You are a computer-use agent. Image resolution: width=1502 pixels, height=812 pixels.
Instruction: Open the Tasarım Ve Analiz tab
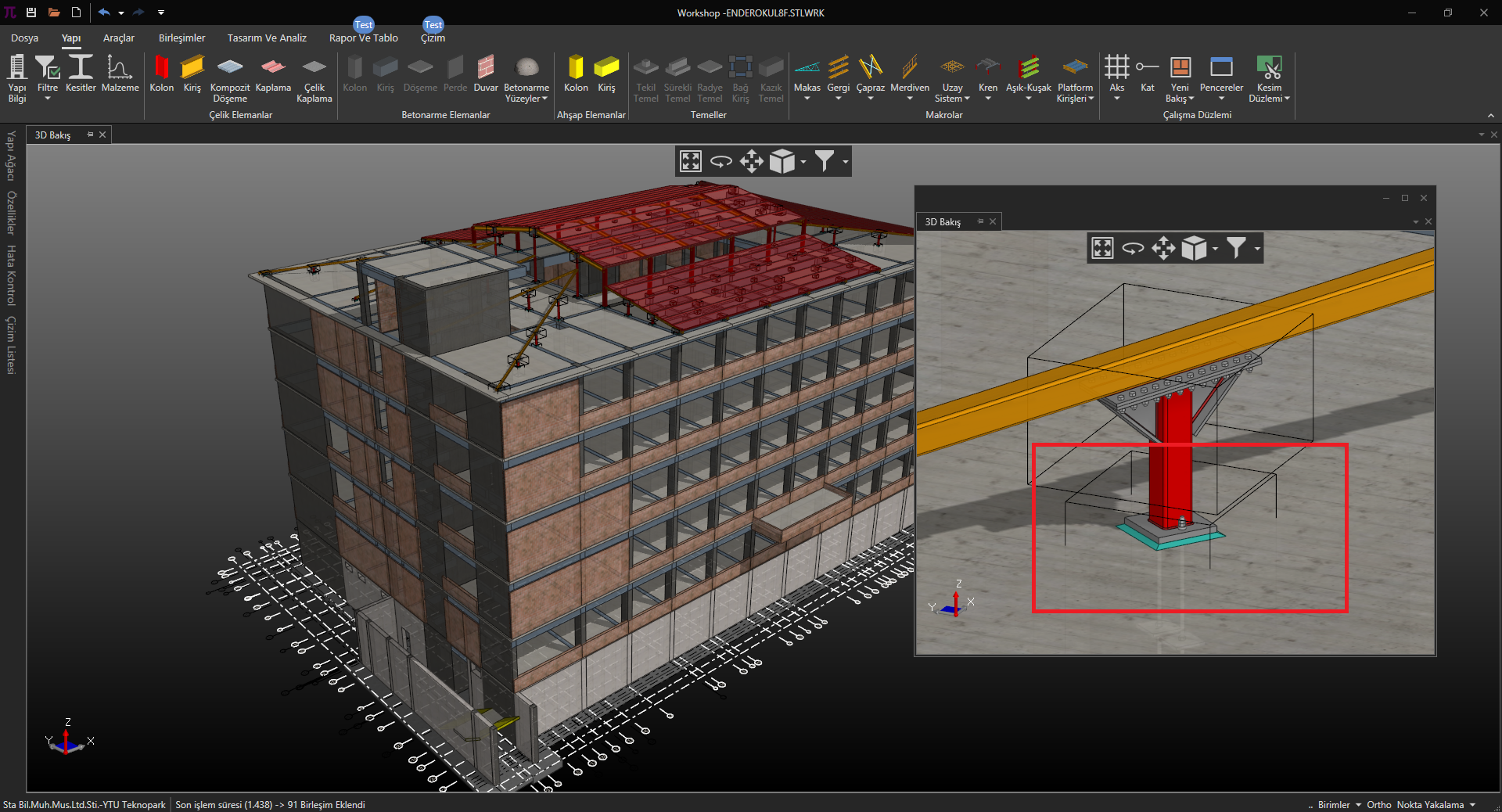[x=267, y=38]
